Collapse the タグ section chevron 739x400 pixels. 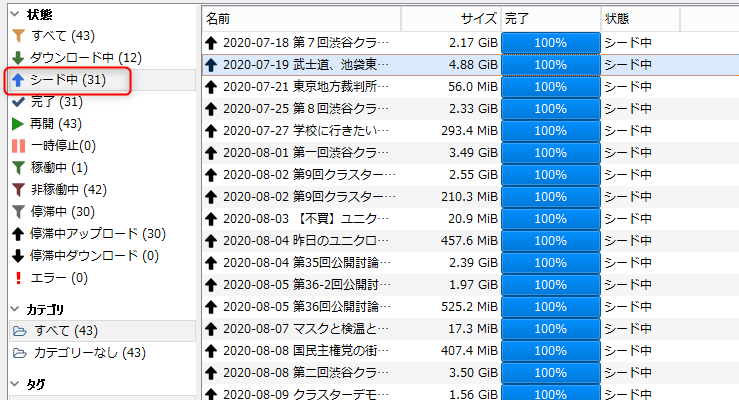[14, 384]
